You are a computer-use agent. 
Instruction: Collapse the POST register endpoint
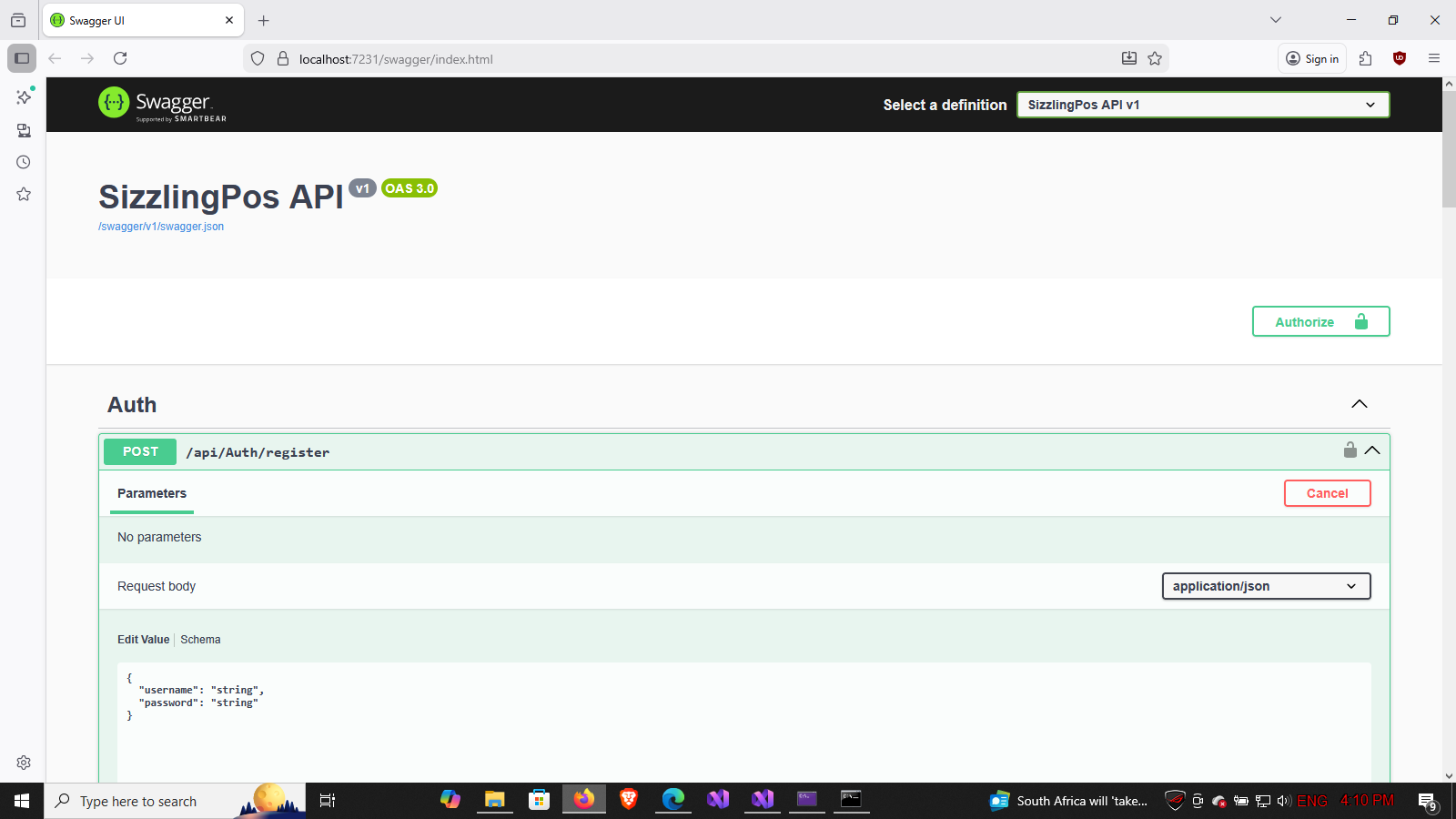click(x=1372, y=450)
